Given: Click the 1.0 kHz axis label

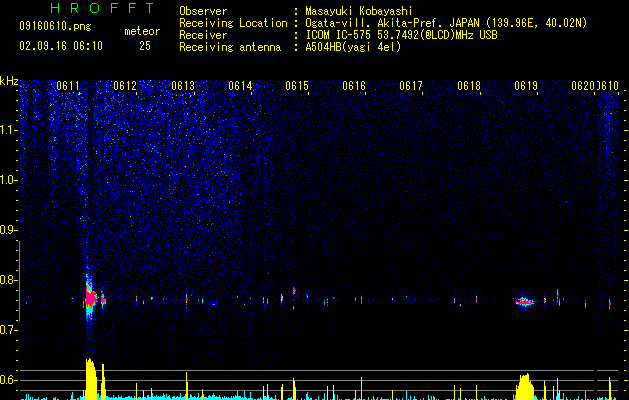Looking at the screenshot, I should point(9,180).
